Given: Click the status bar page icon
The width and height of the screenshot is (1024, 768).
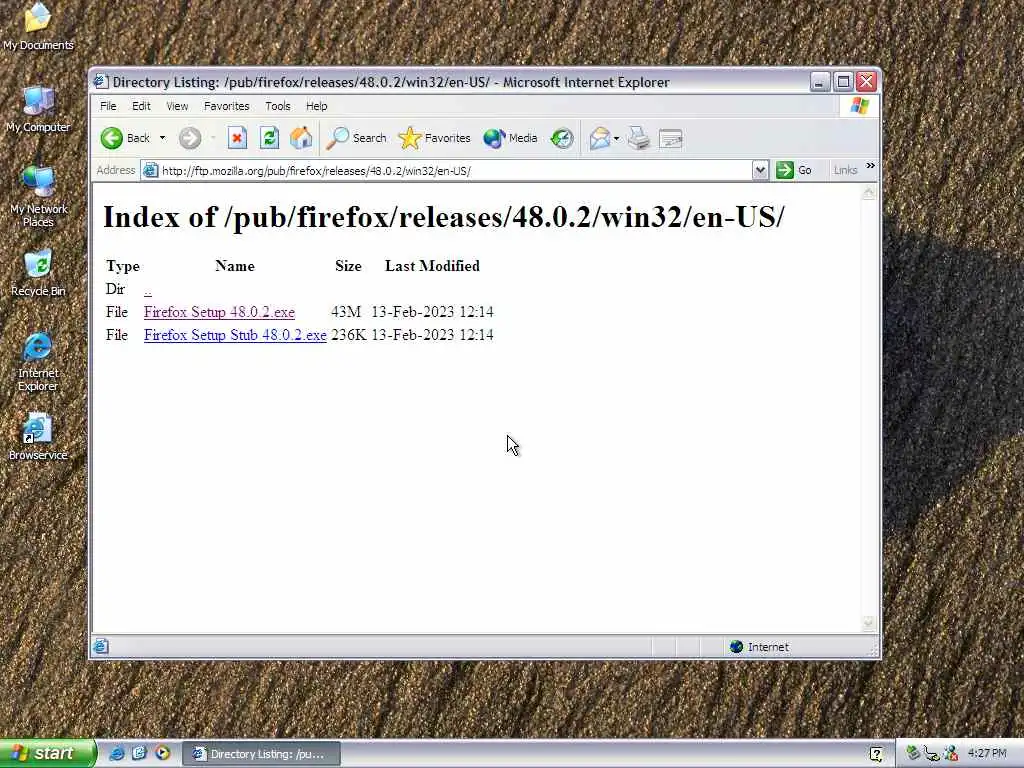Looking at the screenshot, I should point(101,647).
